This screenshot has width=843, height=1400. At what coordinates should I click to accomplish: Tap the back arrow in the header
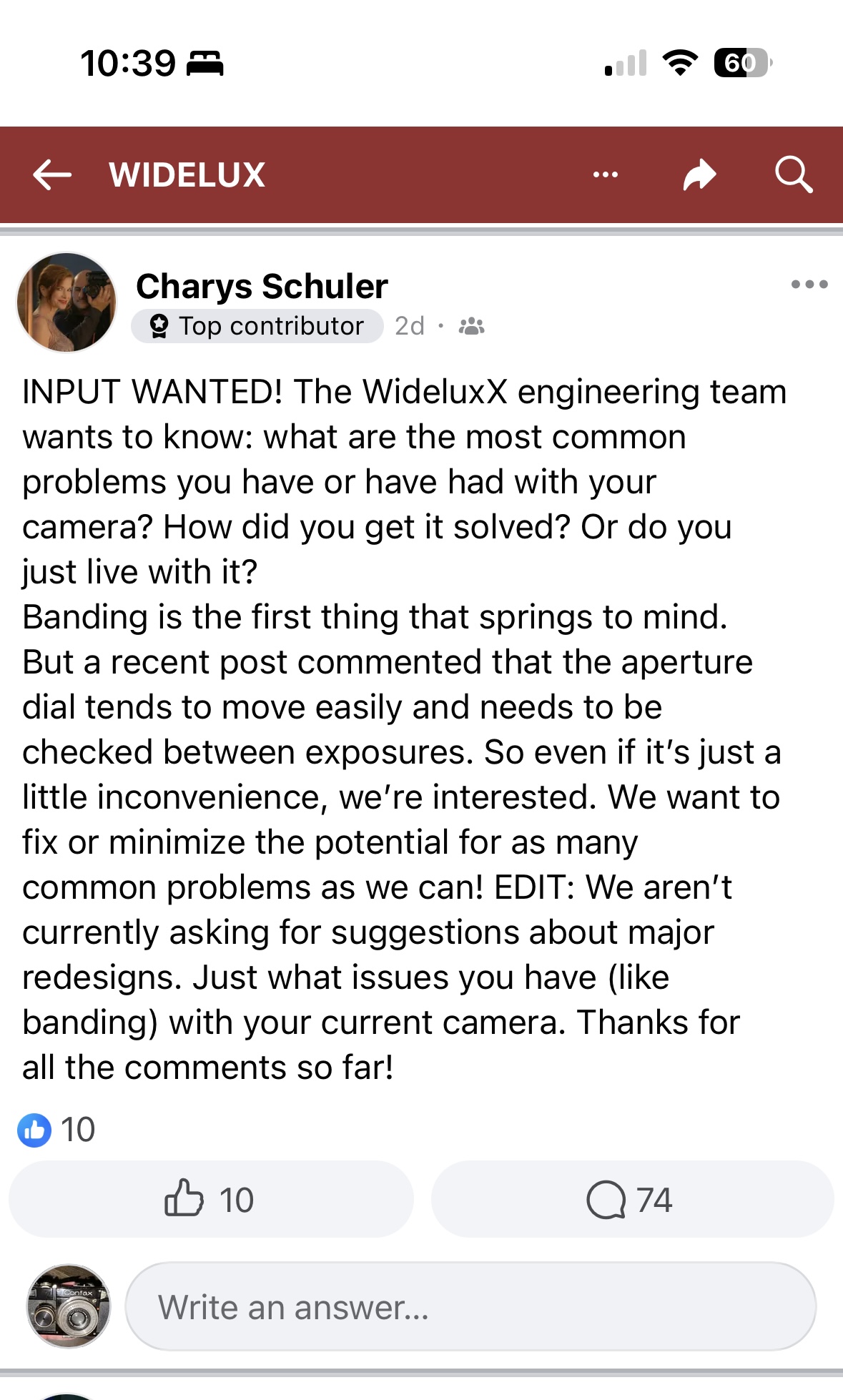coord(52,175)
